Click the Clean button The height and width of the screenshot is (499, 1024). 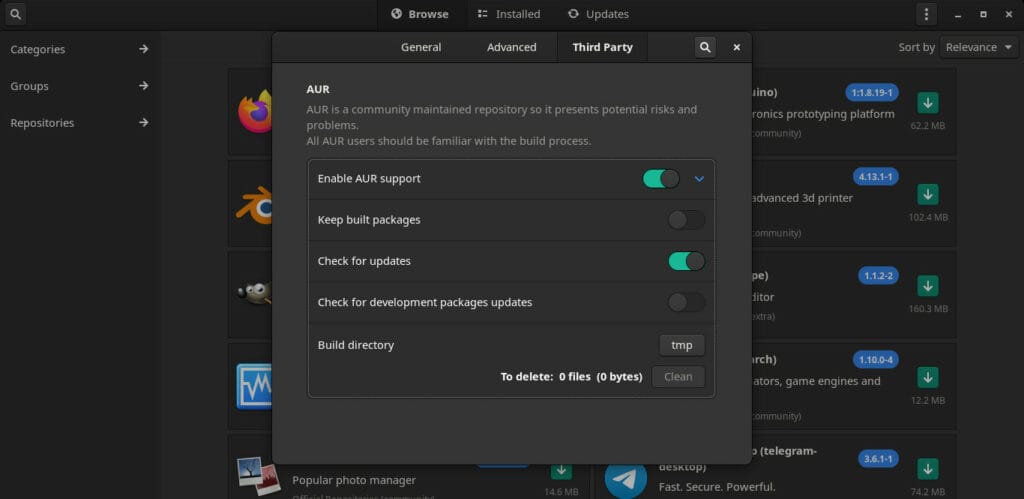click(x=678, y=376)
